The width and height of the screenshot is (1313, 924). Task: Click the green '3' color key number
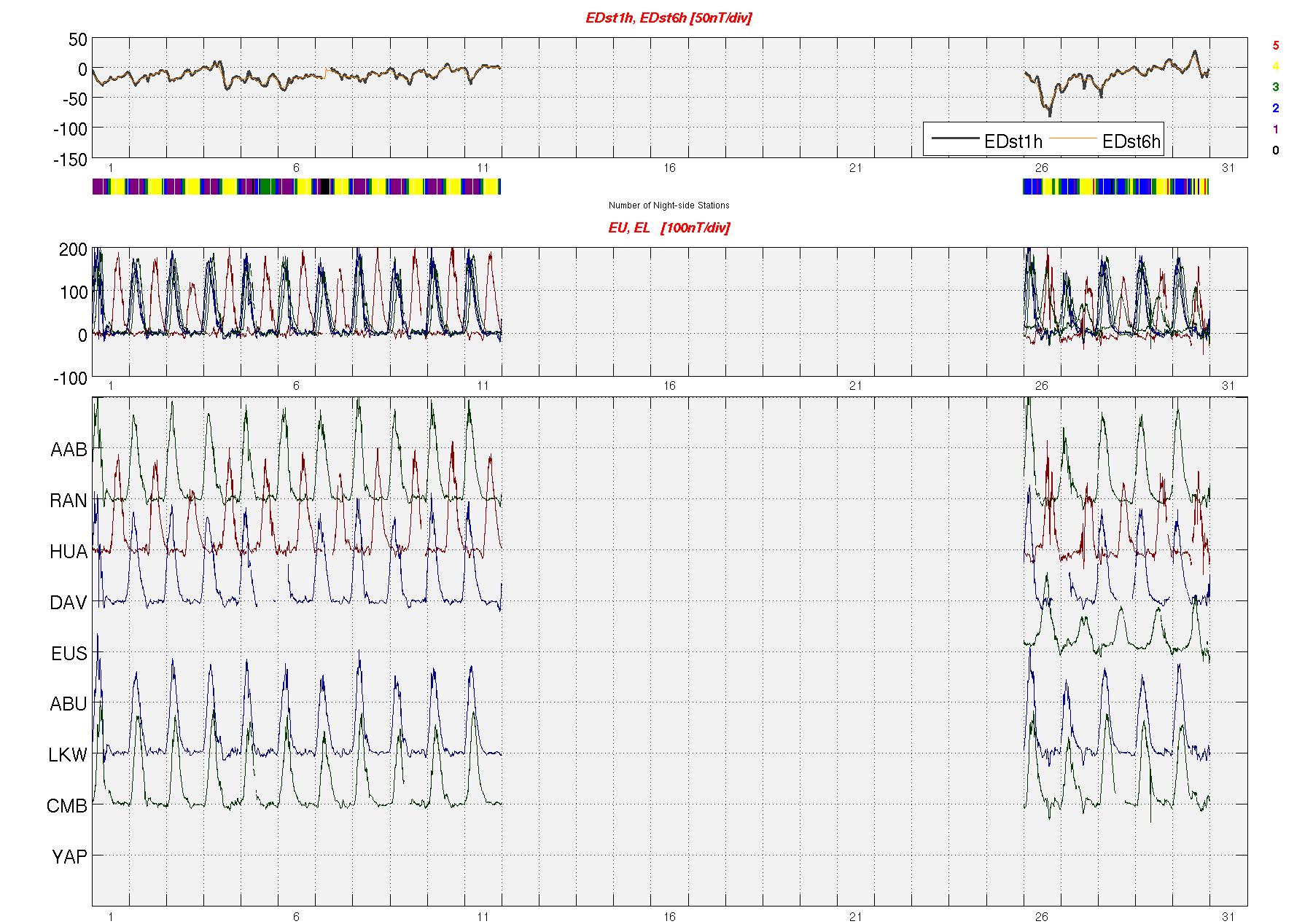coord(1275,87)
